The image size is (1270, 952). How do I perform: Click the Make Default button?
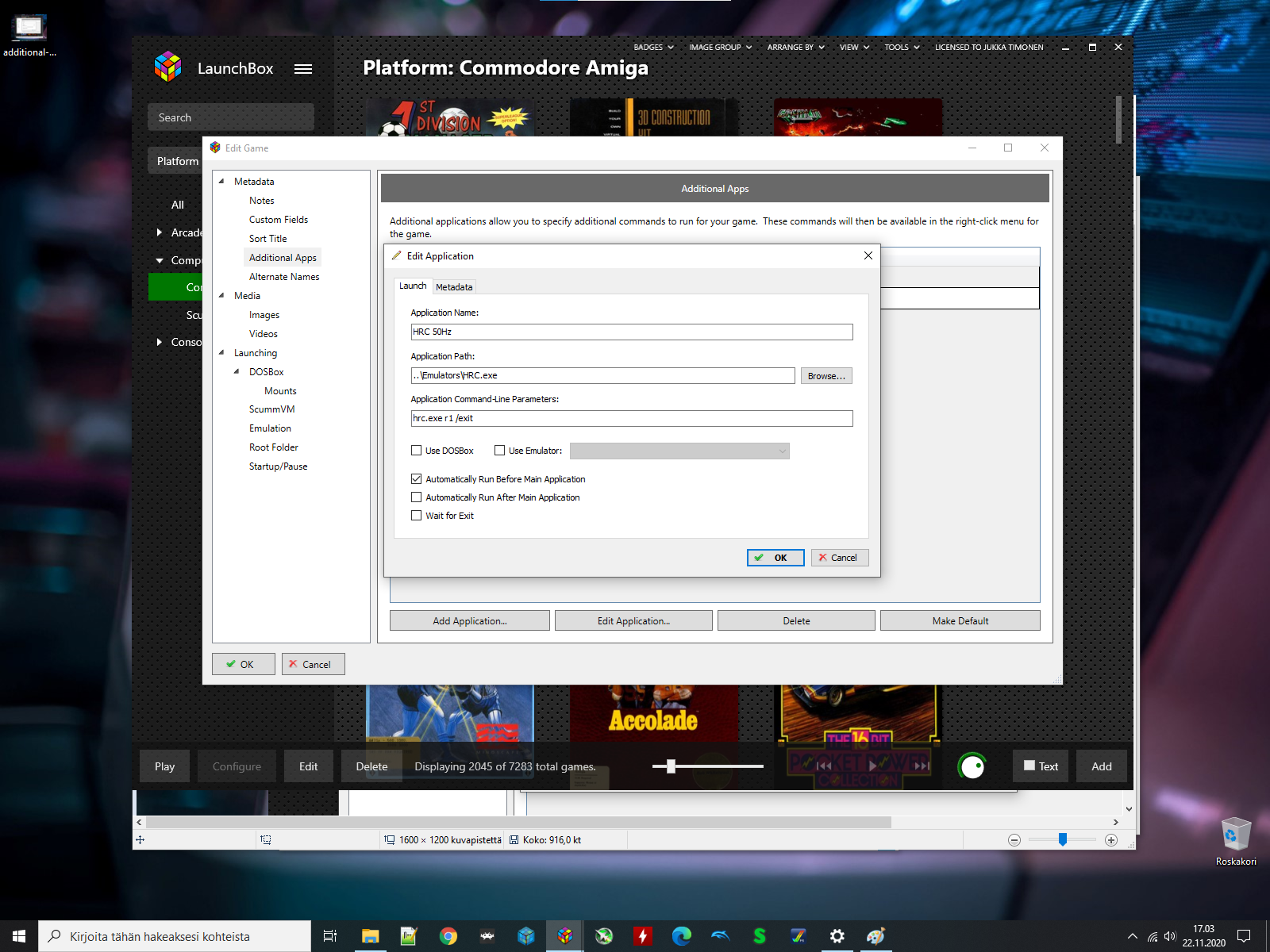(960, 621)
